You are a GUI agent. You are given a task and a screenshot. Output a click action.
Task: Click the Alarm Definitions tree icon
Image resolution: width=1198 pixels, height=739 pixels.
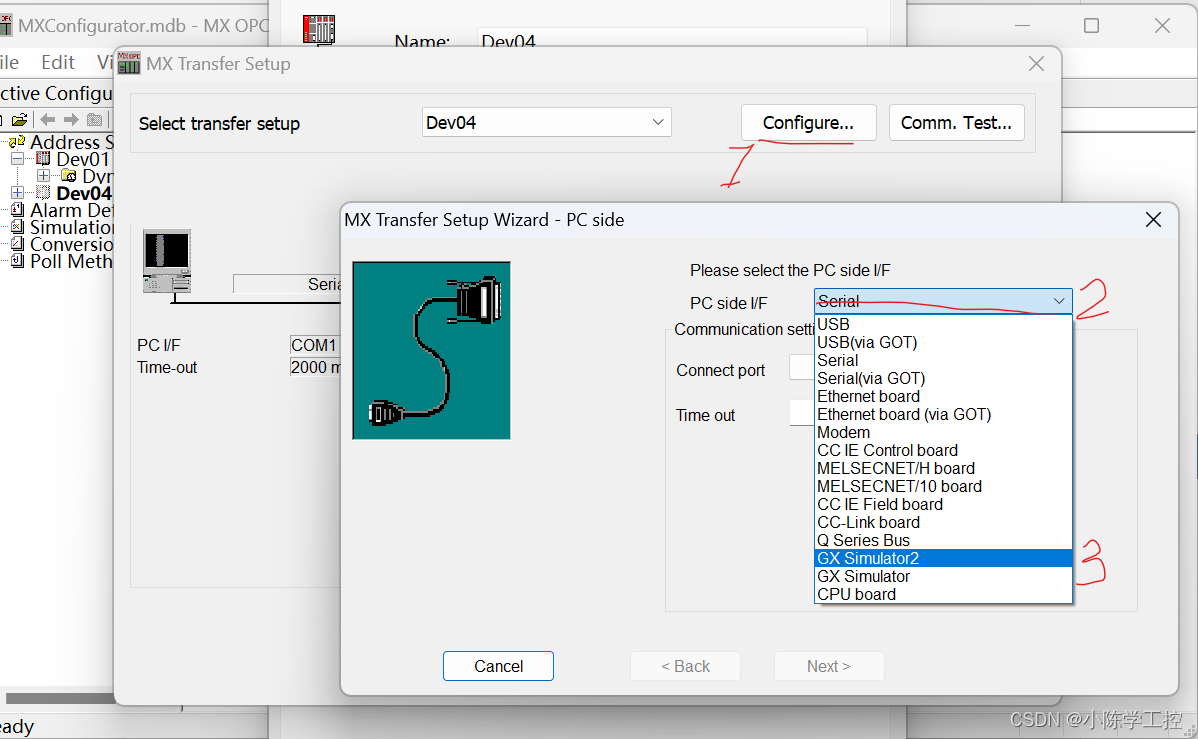tap(18, 210)
